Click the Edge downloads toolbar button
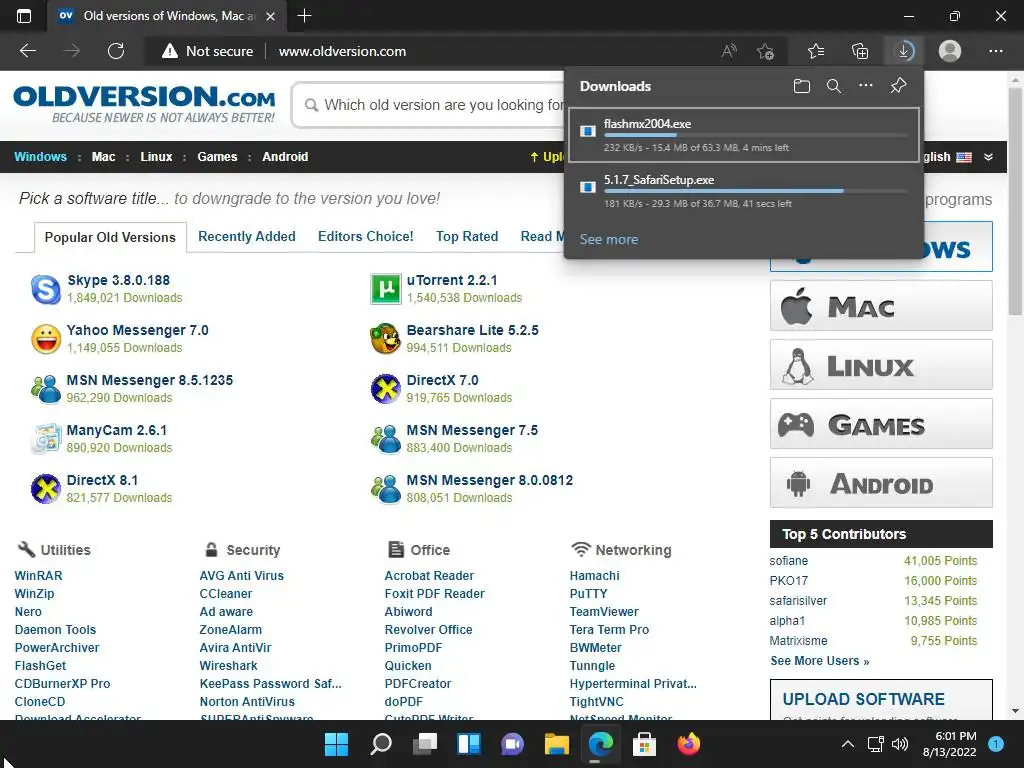 pyautogui.click(x=904, y=51)
